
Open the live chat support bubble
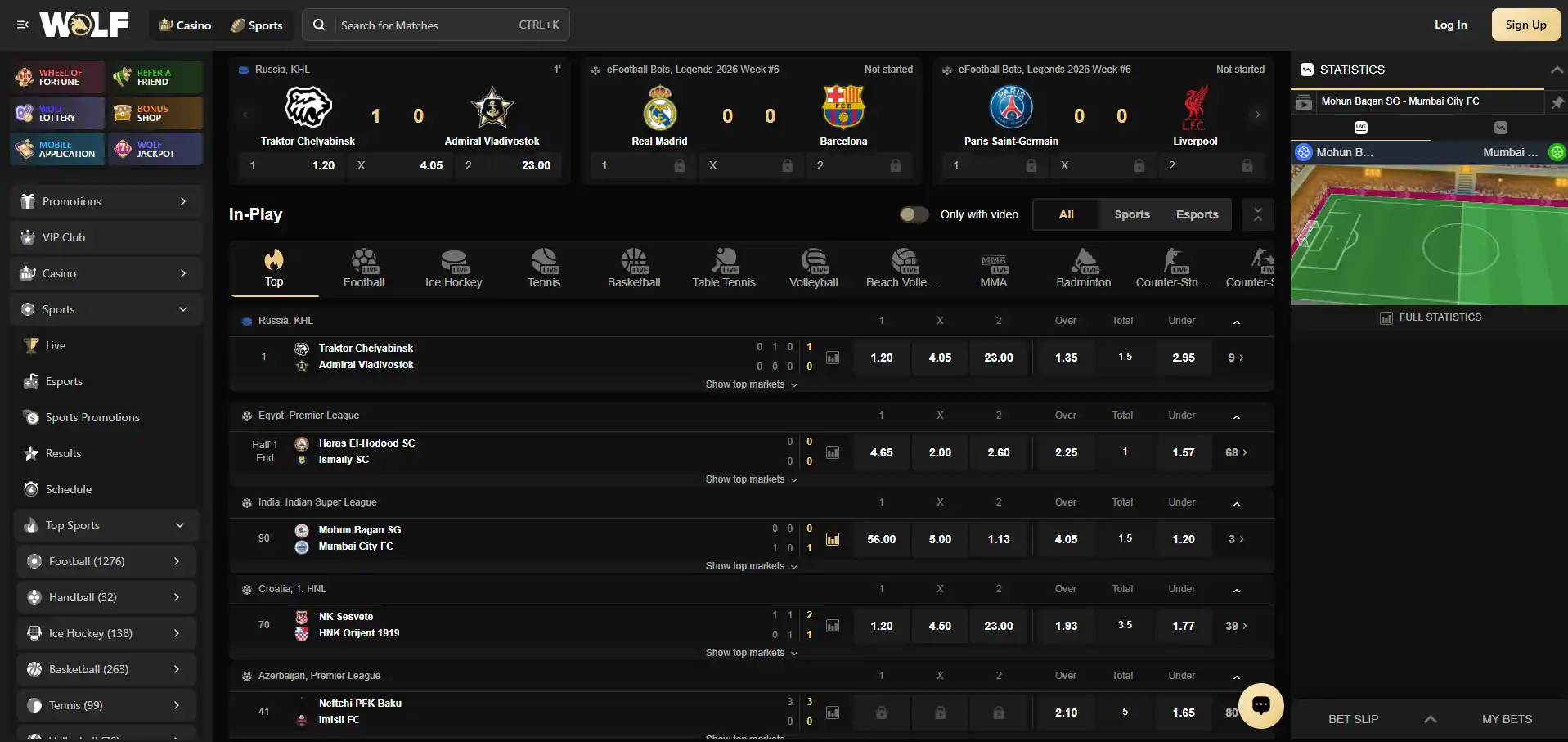(1261, 705)
